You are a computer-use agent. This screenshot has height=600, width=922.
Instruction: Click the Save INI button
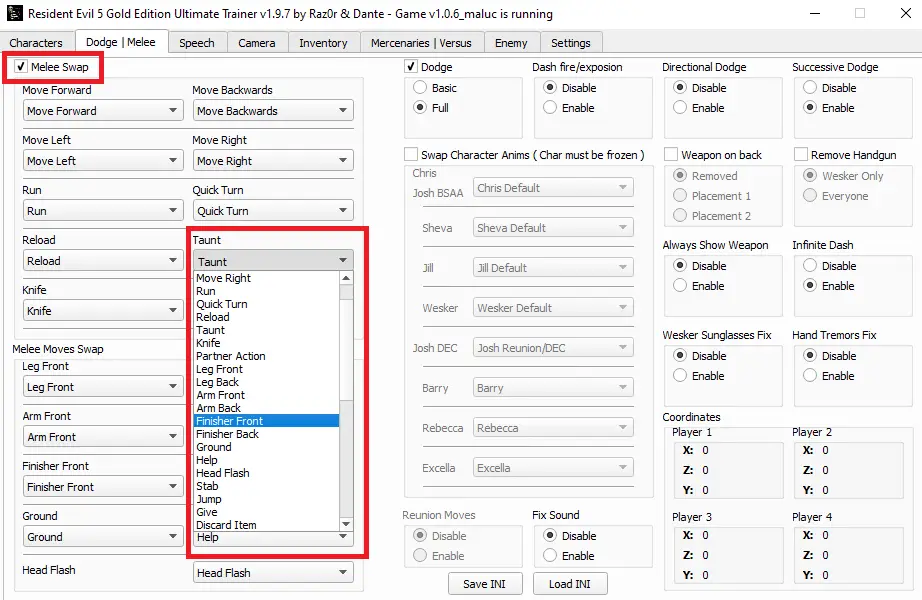pyautogui.click(x=484, y=584)
